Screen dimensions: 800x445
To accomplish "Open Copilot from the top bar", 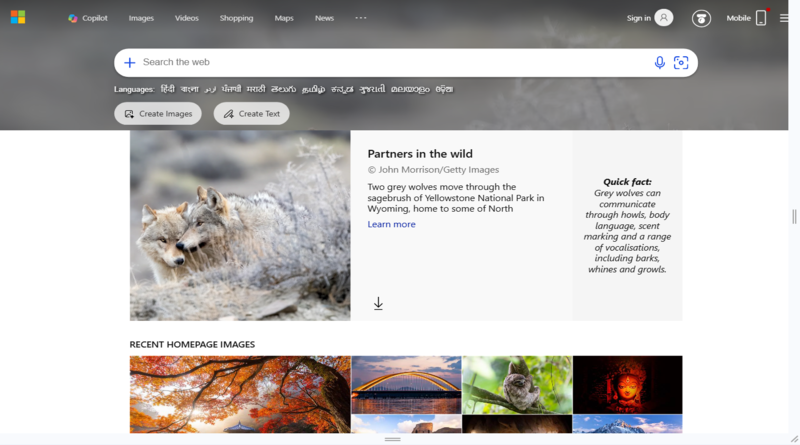I will click(x=88, y=18).
